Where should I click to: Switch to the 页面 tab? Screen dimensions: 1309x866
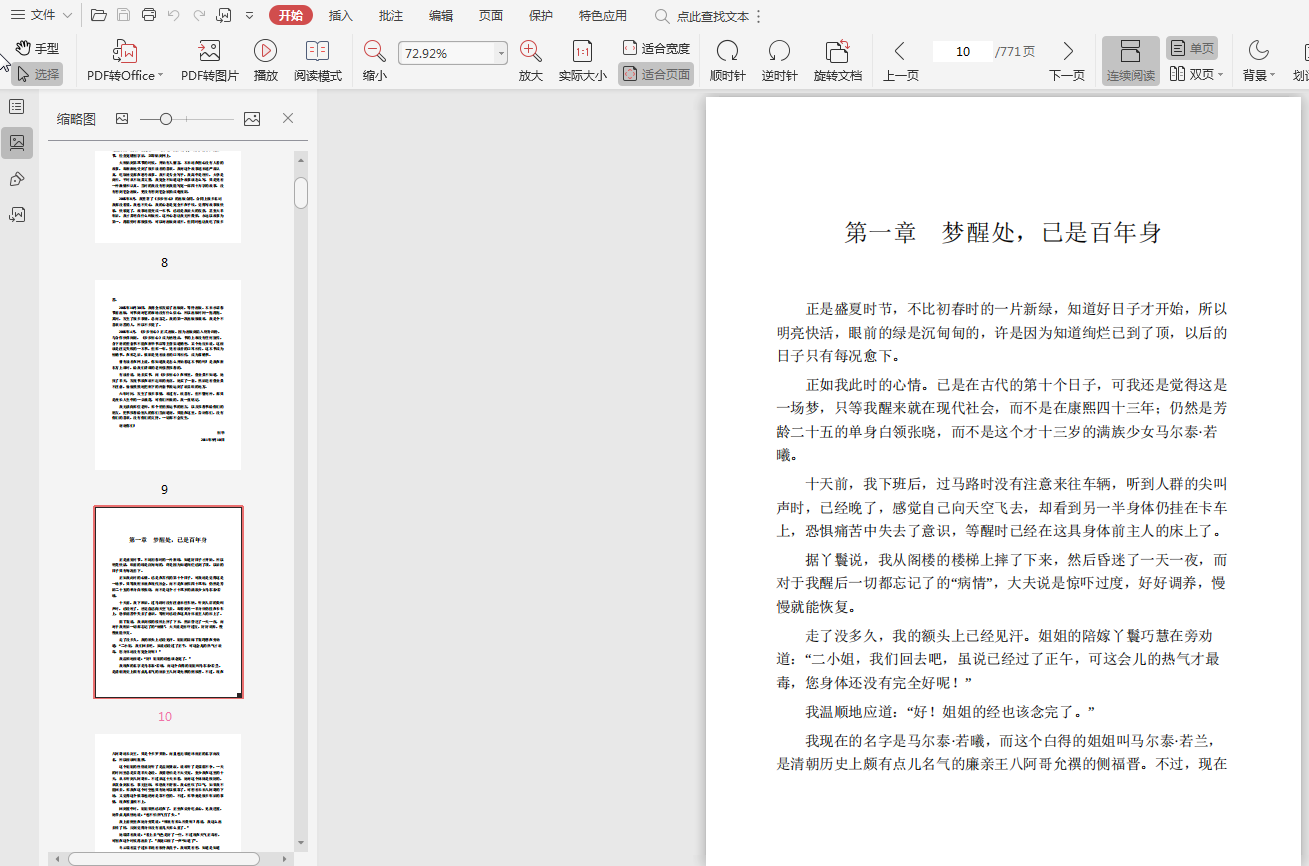click(x=491, y=15)
